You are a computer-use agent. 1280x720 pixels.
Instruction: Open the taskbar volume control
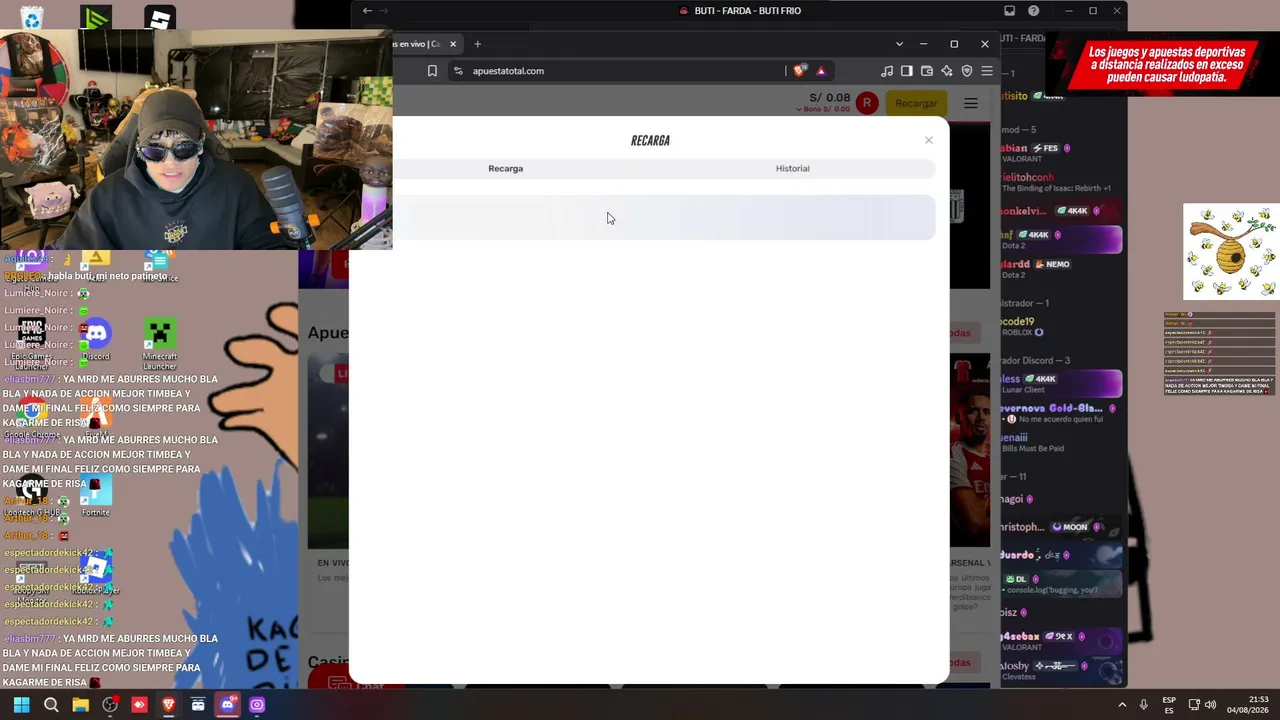[x=1209, y=705]
